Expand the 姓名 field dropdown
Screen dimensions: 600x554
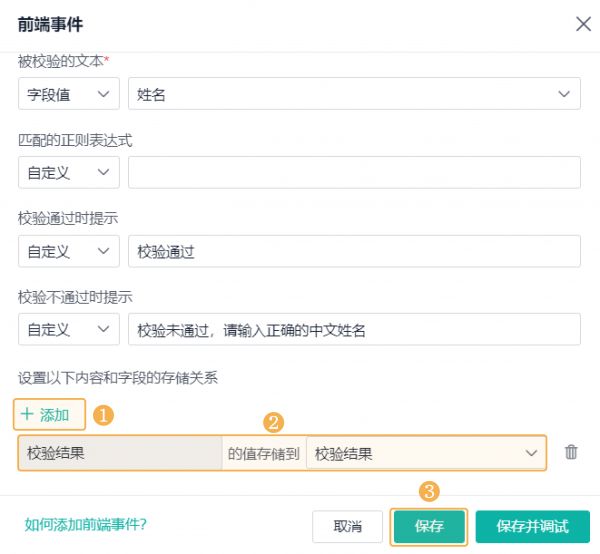pyautogui.click(x=354, y=94)
